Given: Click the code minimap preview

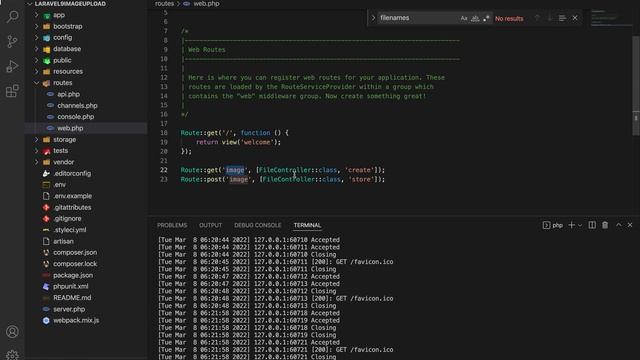Looking at the screenshot, I should pos(611,18).
